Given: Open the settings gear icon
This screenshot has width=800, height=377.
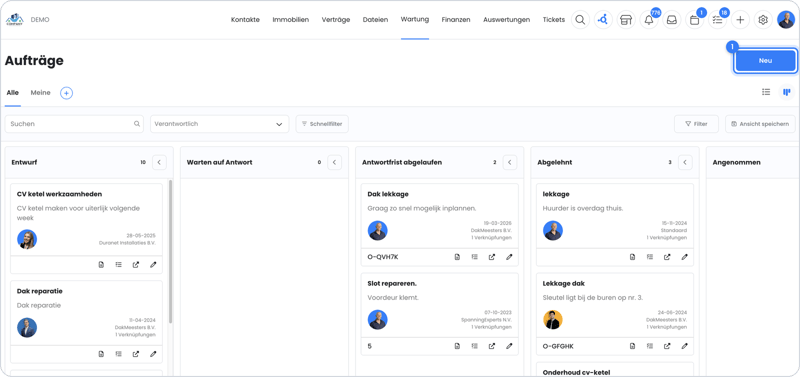Looking at the screenshot, I should [763, 20].
